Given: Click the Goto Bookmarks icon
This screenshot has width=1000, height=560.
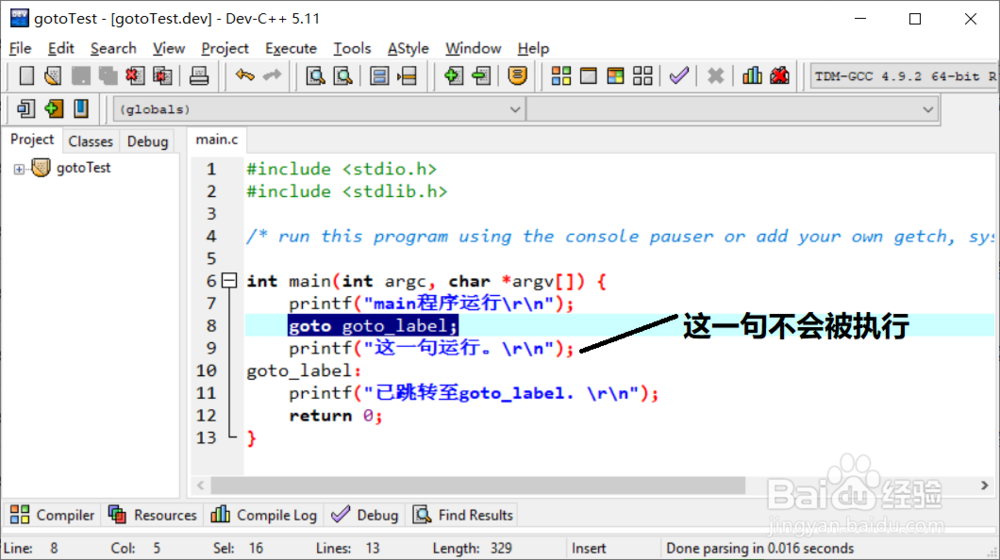Looking at the screenshot, I should (x=81, y=109).
